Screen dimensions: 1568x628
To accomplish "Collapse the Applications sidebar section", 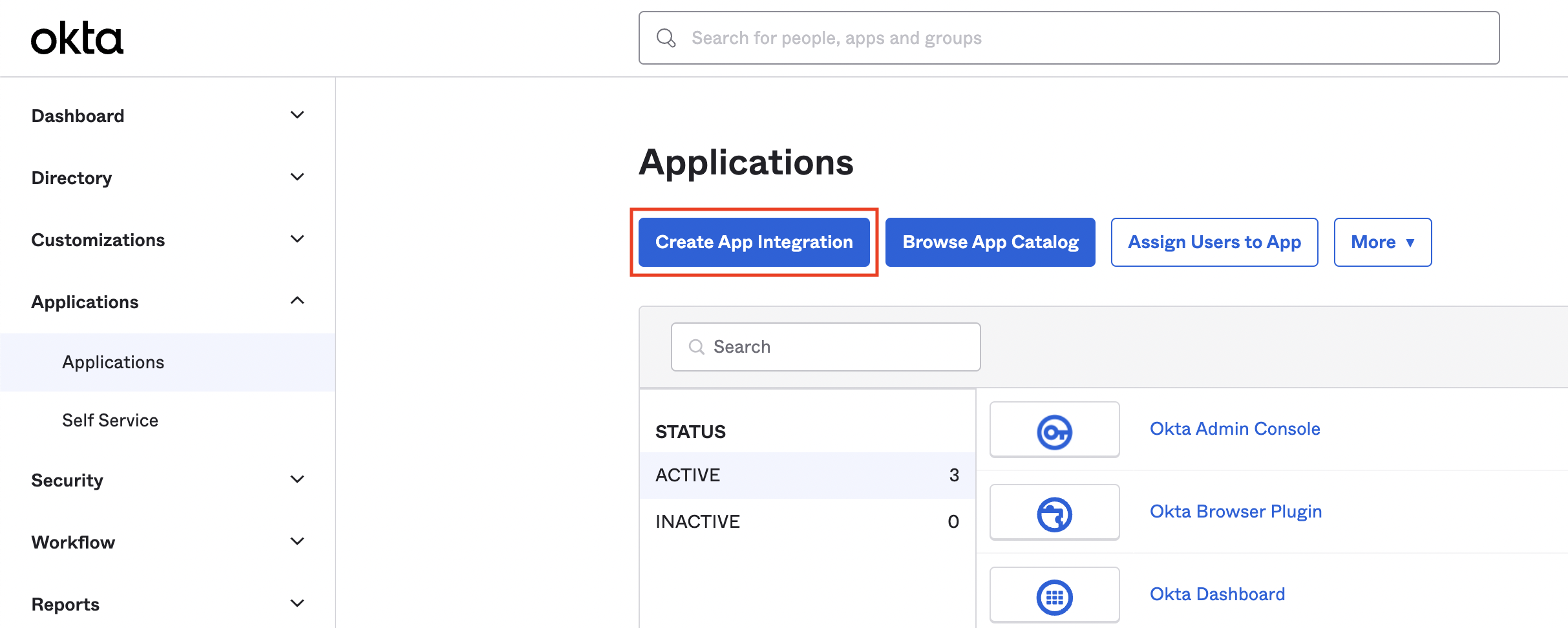I will click(x=297, y=300).
